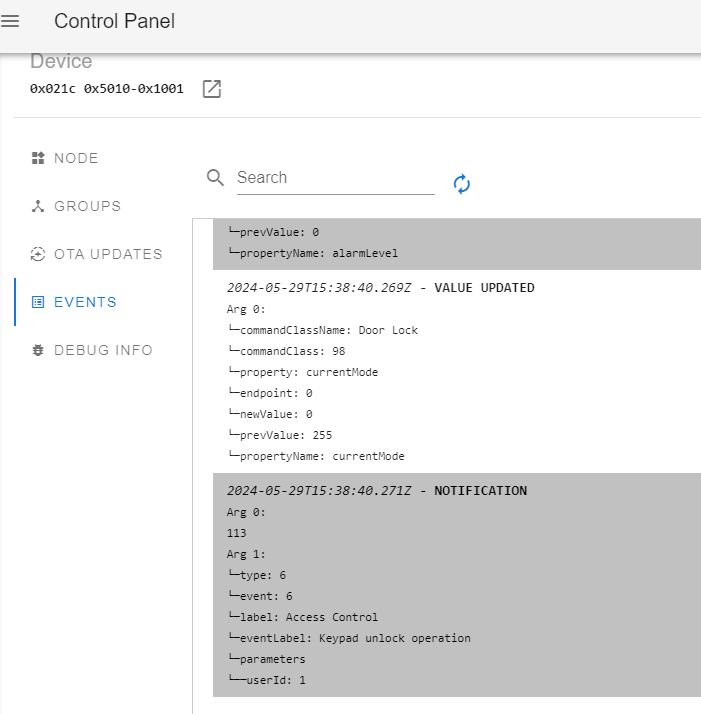The height and width of the screenshot is (714, 701).
Task: Click timestamp 2024-05-29T15:38:40.269Z
Action: click(x=319, y=288)
